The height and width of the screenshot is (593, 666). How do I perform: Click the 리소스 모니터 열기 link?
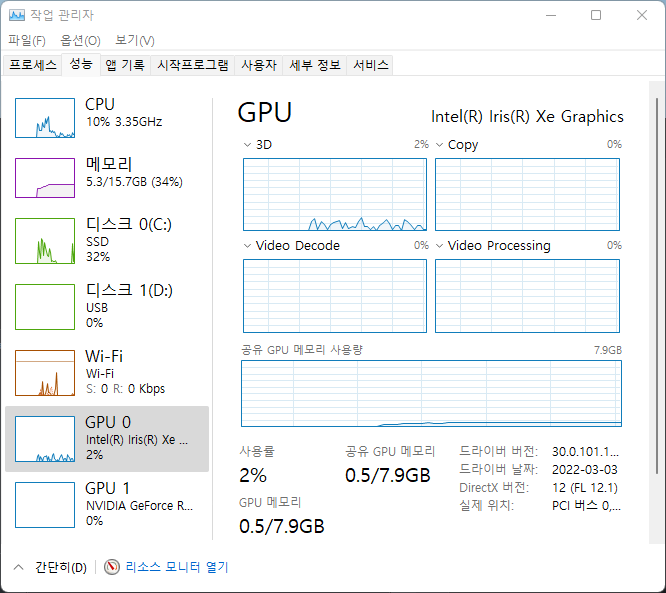pyautogui.click(x=176, y=567)
